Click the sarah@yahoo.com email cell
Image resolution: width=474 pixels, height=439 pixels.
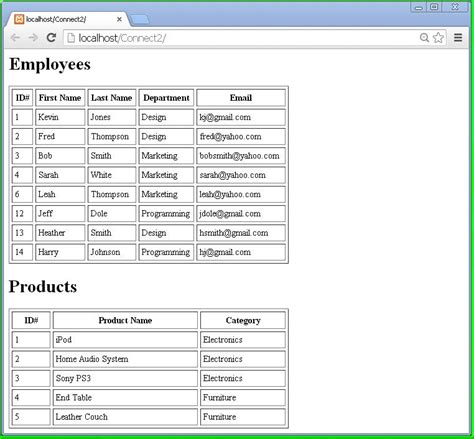(241, 175)
